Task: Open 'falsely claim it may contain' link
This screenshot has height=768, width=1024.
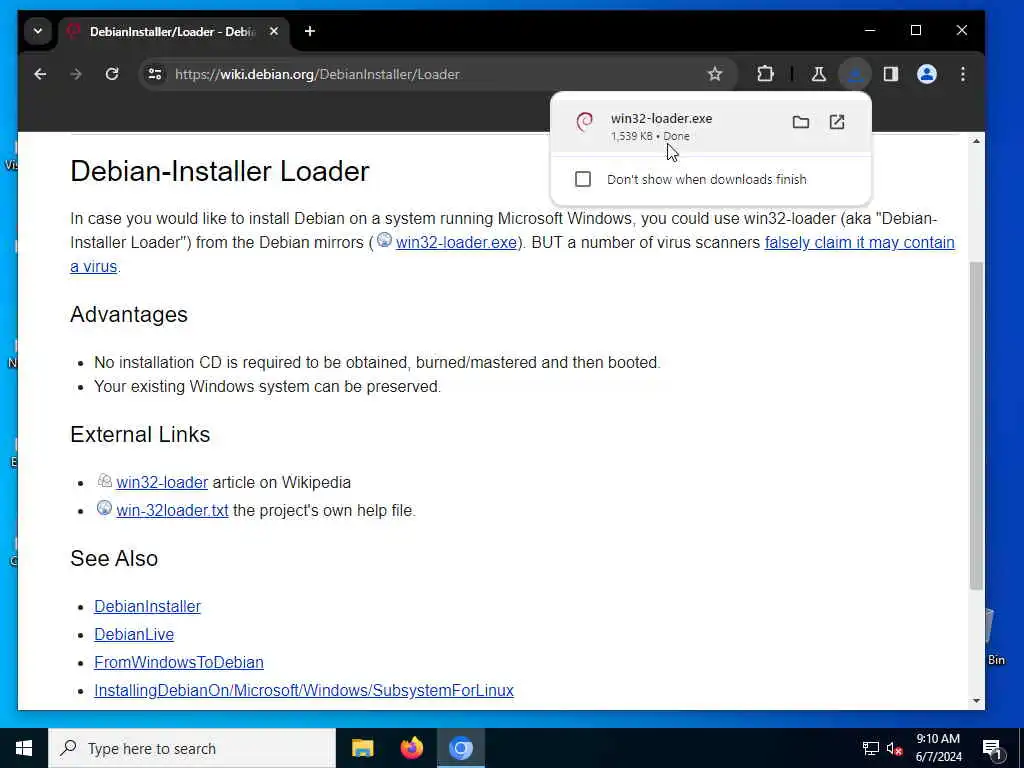Action: [859, 242]
